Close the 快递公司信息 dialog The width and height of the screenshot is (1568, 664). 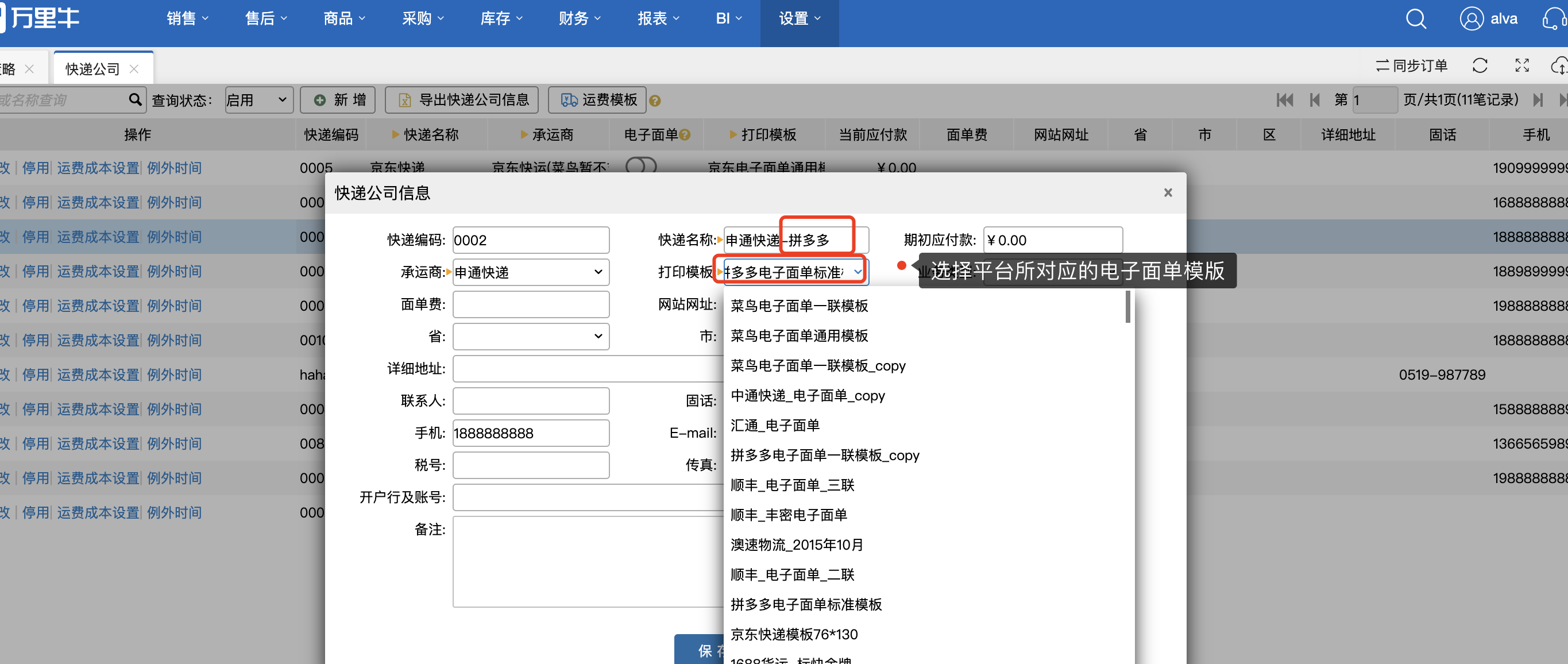click(x=1168, y=192)
